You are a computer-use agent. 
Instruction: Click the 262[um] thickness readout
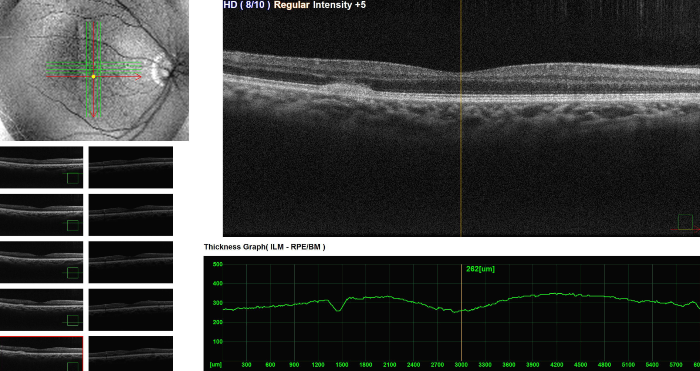[x=480, y=269]
